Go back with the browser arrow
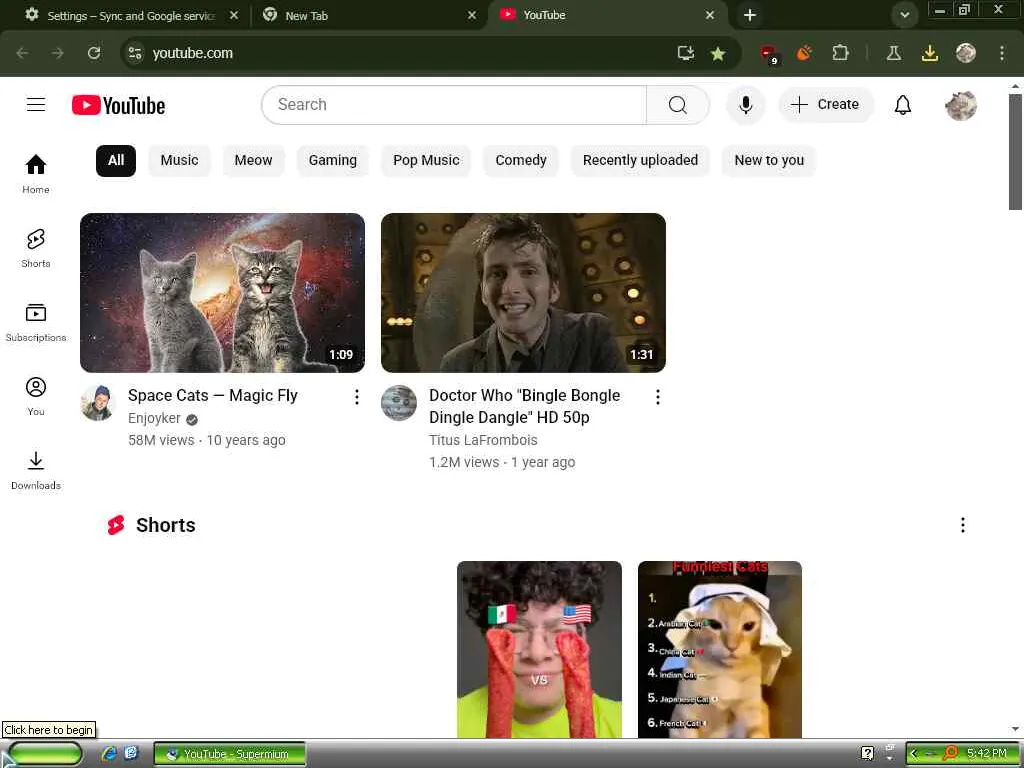 (22, 53)
